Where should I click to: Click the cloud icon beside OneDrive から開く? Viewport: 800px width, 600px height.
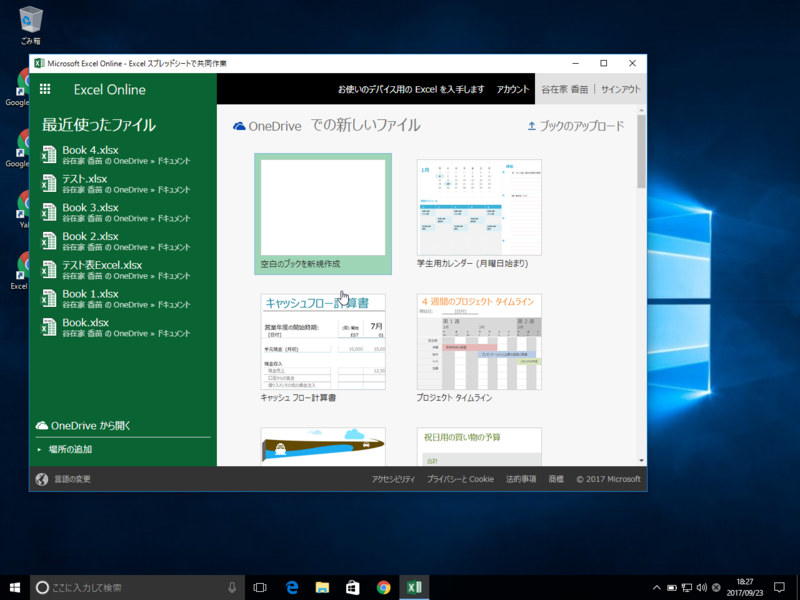(x=42, y=425)
